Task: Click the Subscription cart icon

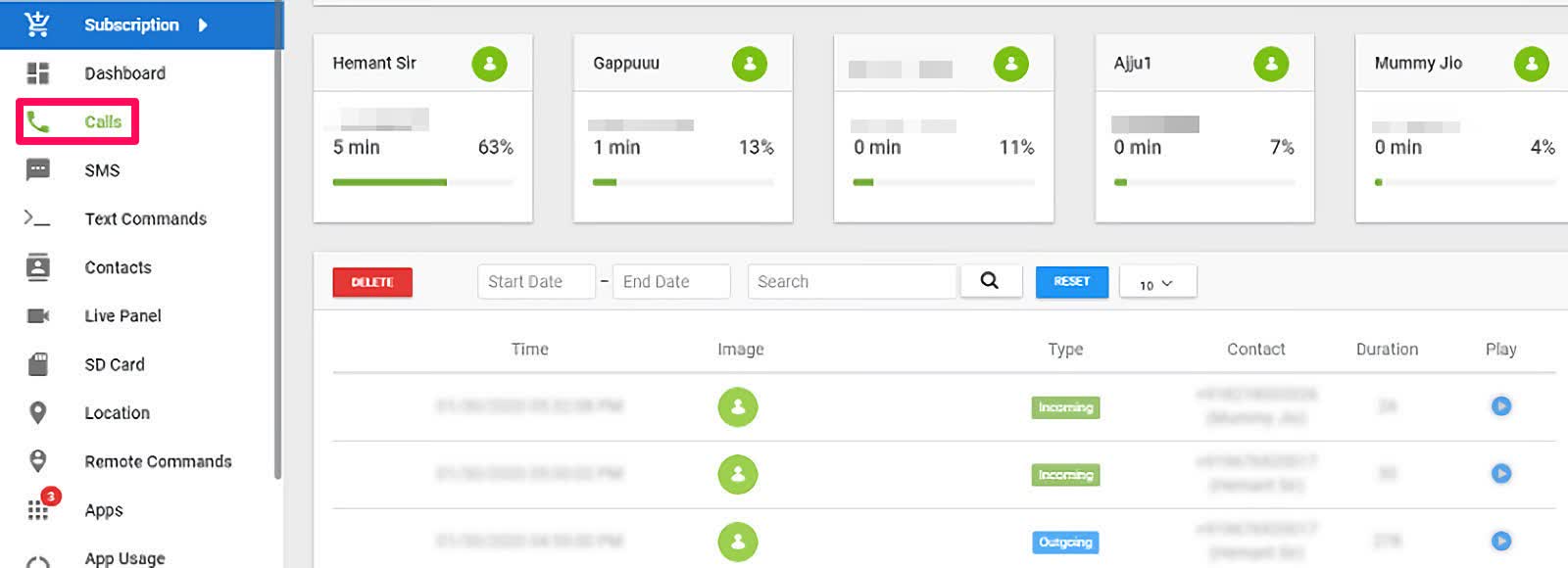Action: coord(37,24)
